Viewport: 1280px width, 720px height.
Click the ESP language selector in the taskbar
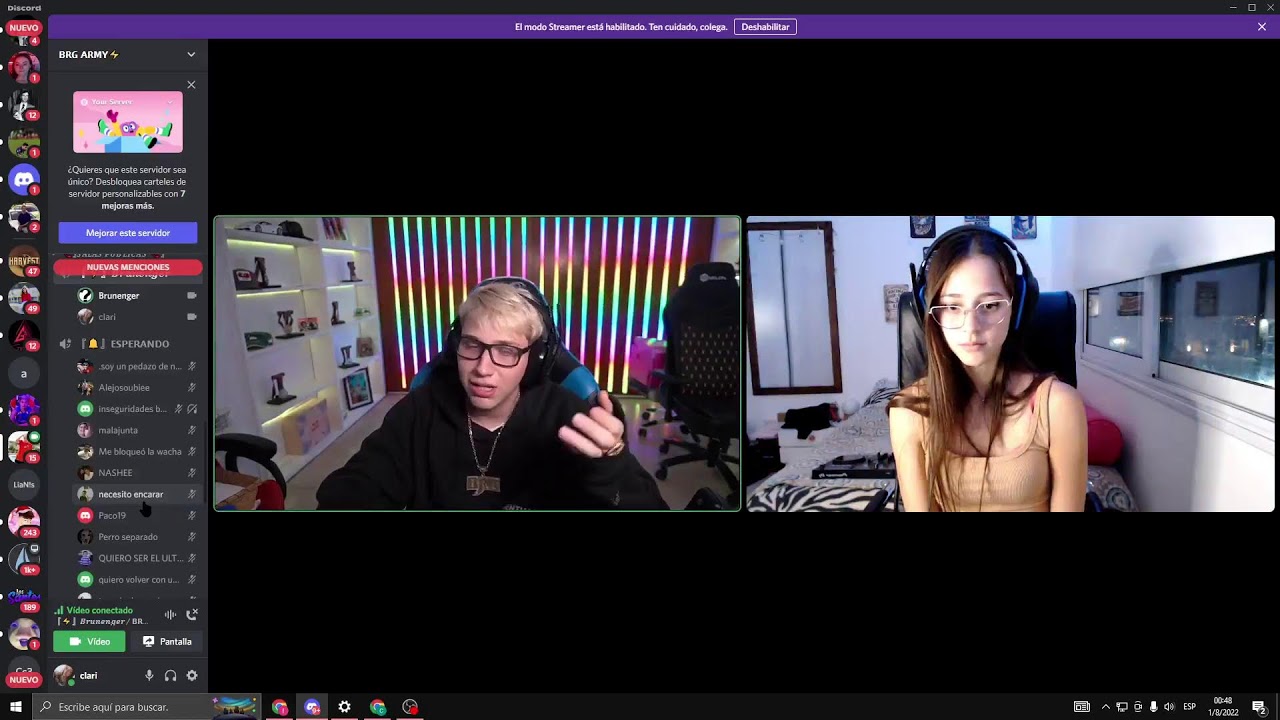coord(1190,707)
